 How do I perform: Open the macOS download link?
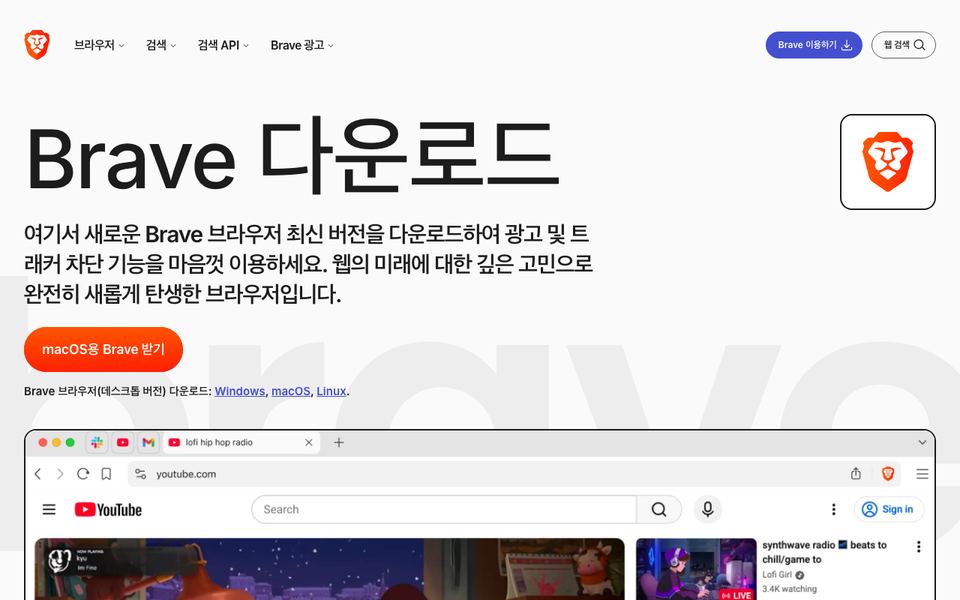[291, 391]
